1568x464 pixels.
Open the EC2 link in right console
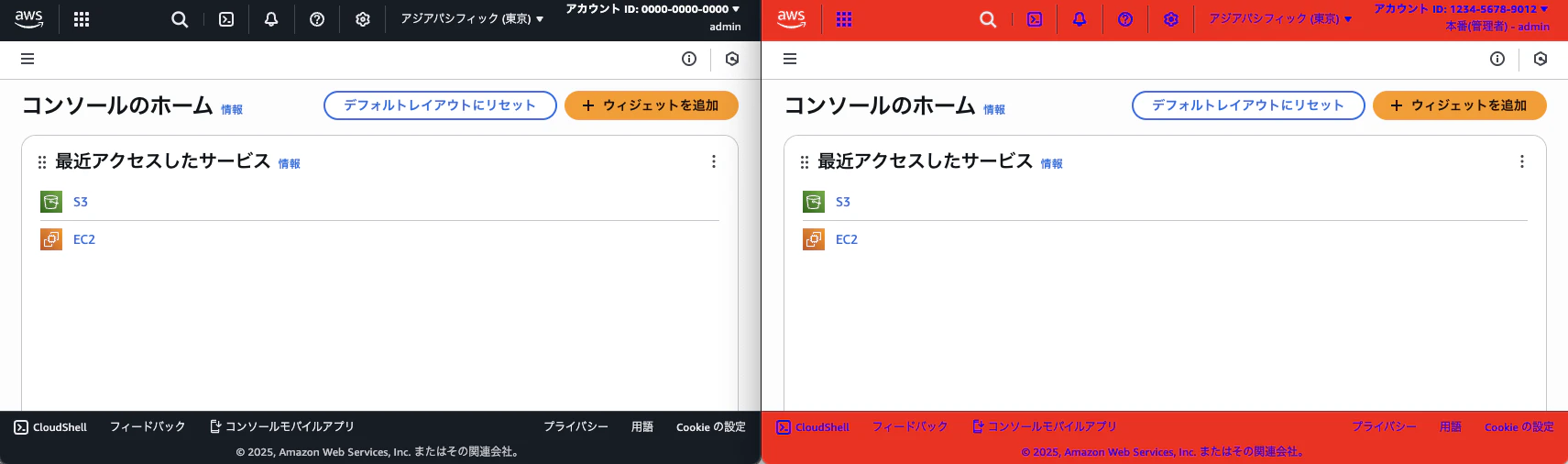(847, 239)
